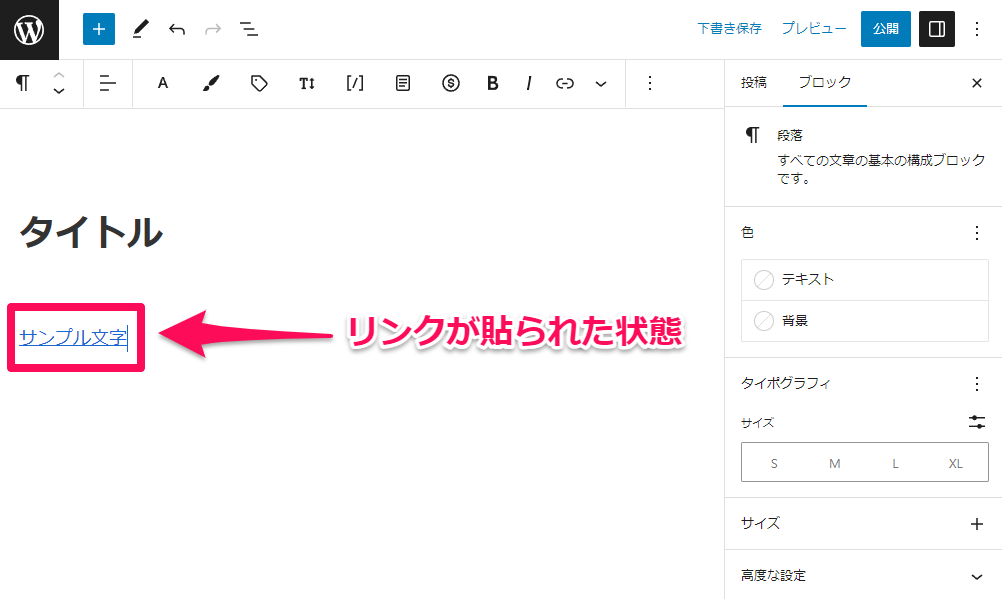Expand more rich text controls chevron
The height and width of the screenshot is (599, 1002).
pos(601,84)
